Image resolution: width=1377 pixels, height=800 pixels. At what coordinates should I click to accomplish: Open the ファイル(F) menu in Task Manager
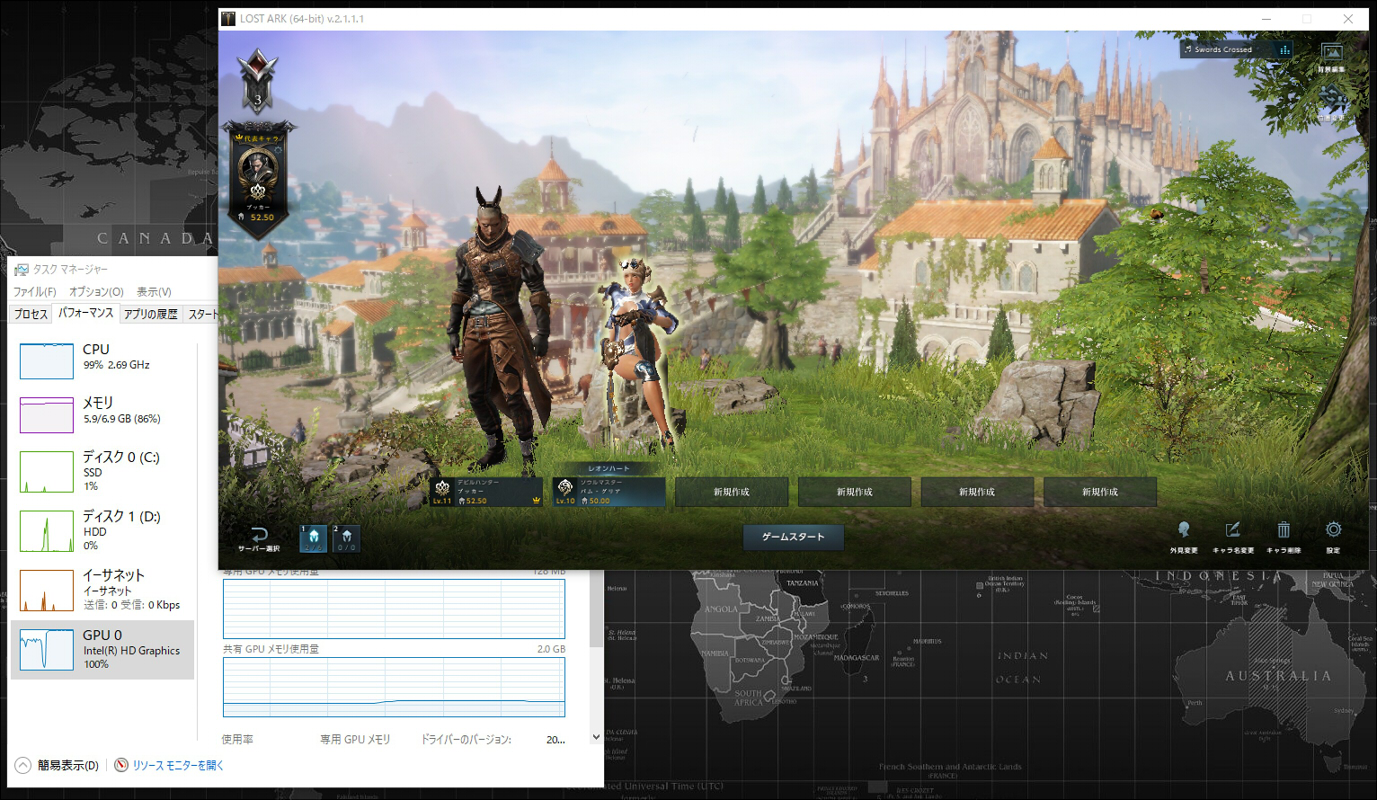click(34, 292)
